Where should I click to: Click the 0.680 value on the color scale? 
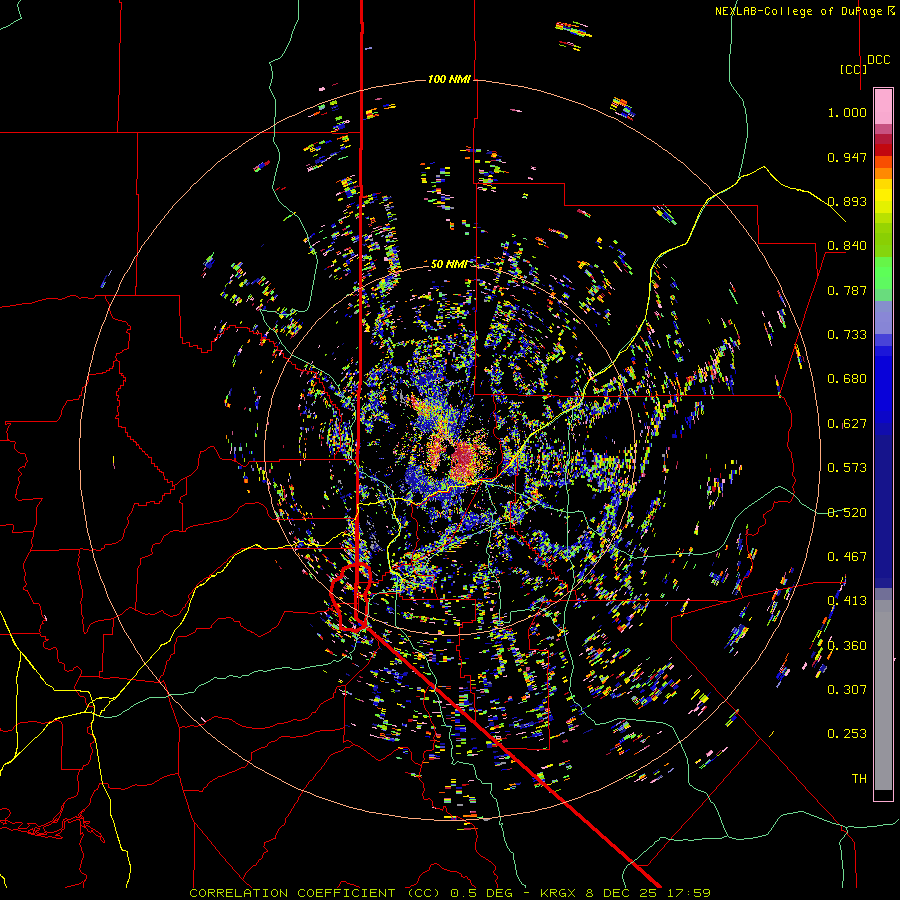pyautogui.click(x=847, y=379)
